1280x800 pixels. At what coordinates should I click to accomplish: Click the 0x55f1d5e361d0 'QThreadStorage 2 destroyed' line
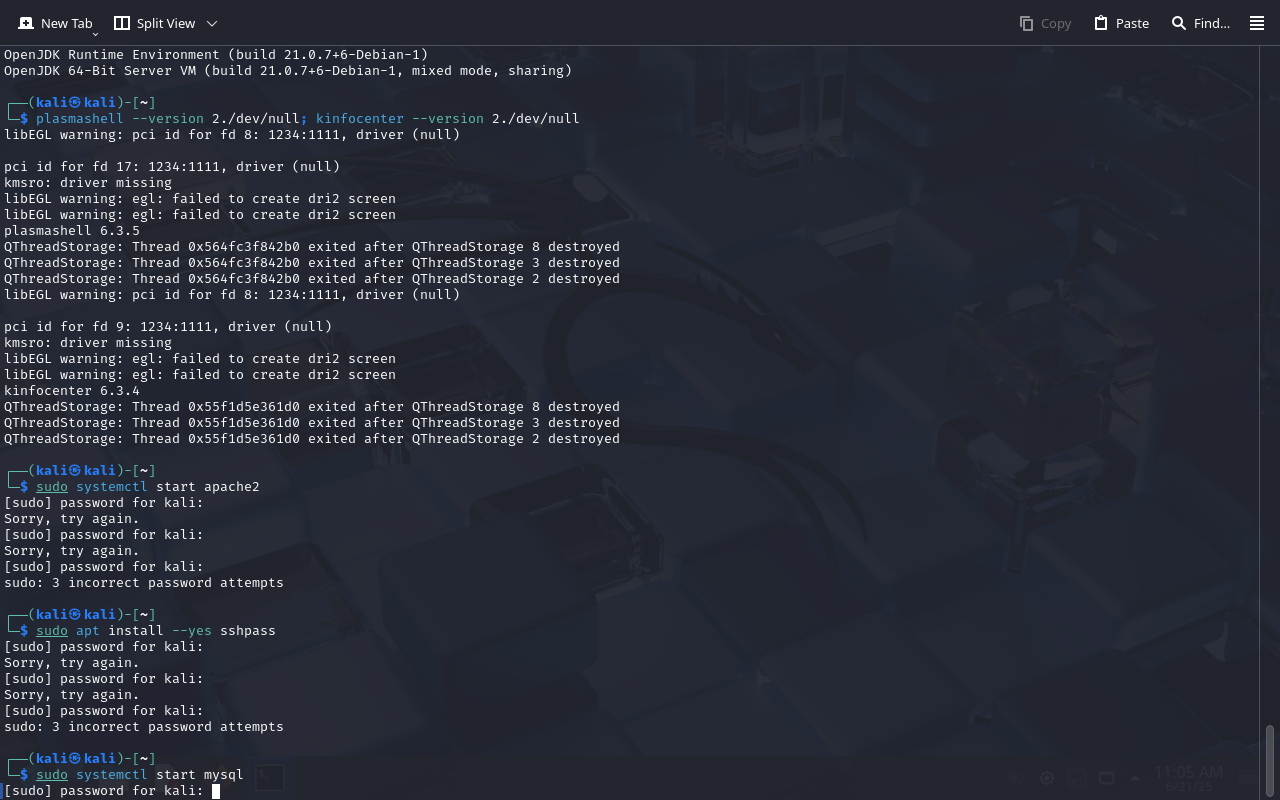point(312,439)
